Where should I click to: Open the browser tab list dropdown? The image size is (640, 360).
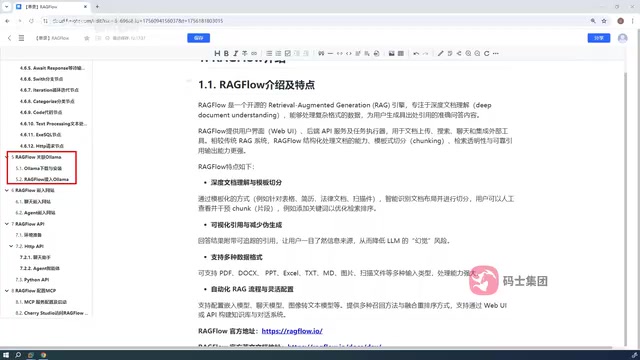[7, 7]
